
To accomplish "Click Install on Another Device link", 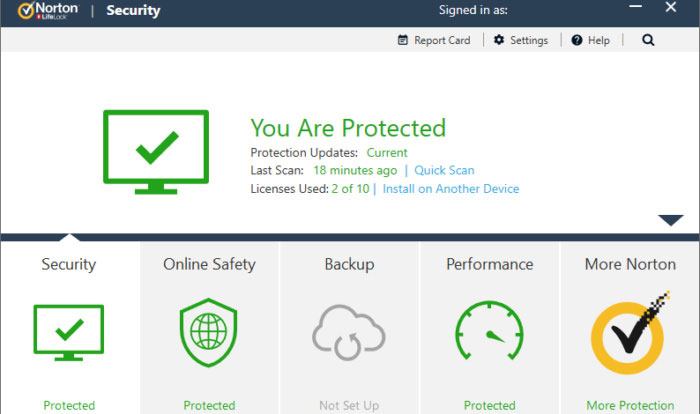I will point(450,189).
